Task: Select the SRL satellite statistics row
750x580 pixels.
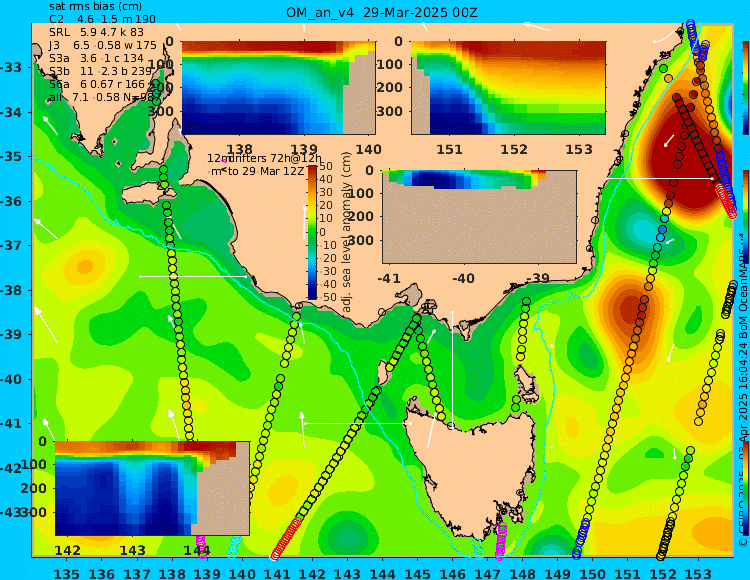Action: [96, 32]
